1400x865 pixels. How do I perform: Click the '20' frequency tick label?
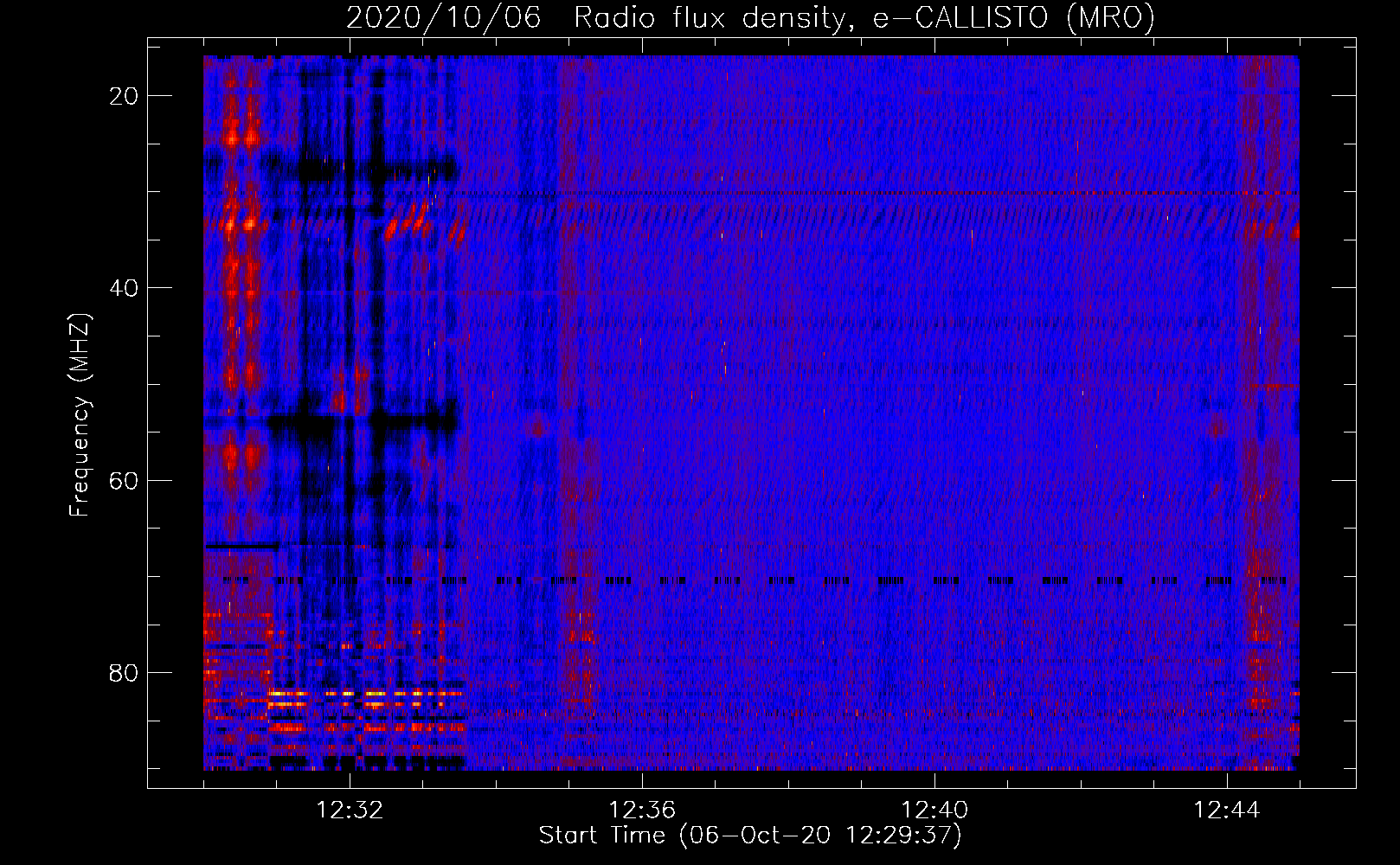click(x=125, y=96)
